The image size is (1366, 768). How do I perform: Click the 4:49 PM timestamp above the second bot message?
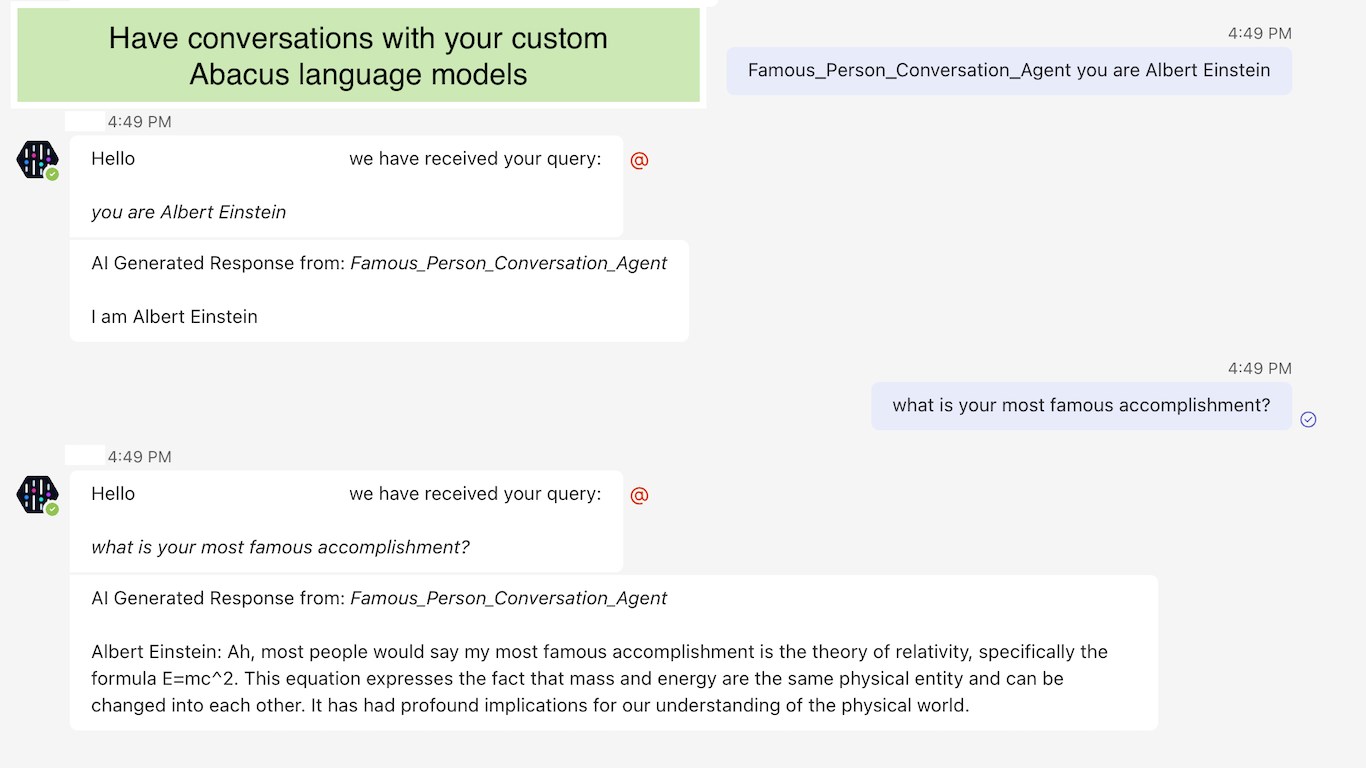coord(139,457)
